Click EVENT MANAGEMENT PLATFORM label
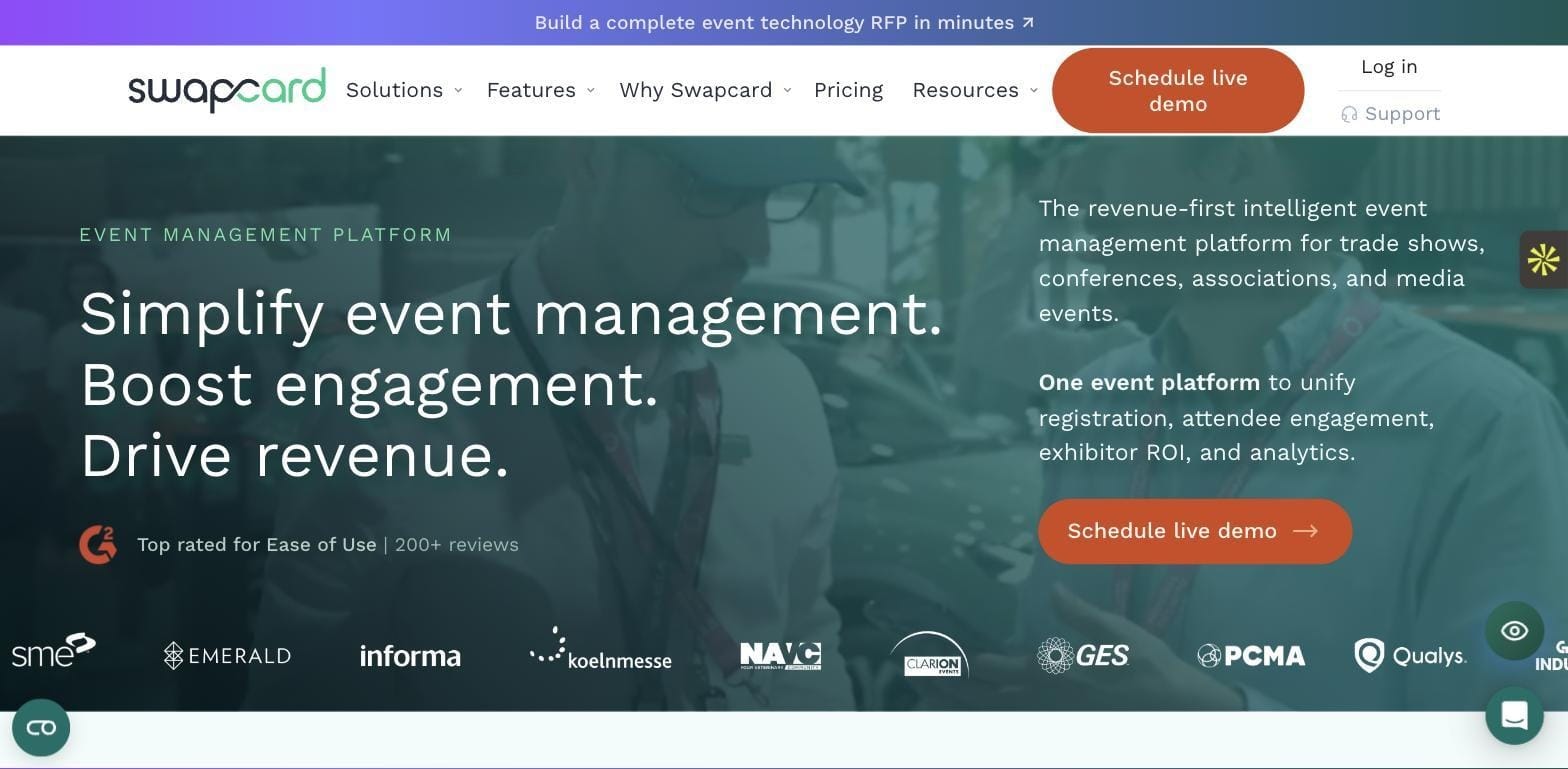The height and width of the screenshot is (769, 1568). [x=266, y=235]
